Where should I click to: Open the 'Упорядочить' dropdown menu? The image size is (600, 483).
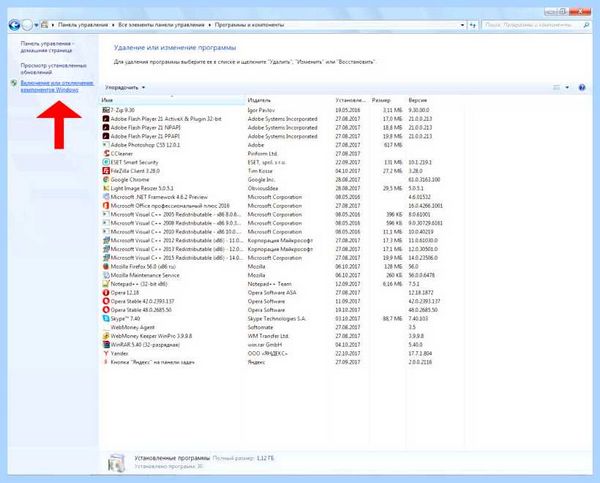(x=125, y=88)
